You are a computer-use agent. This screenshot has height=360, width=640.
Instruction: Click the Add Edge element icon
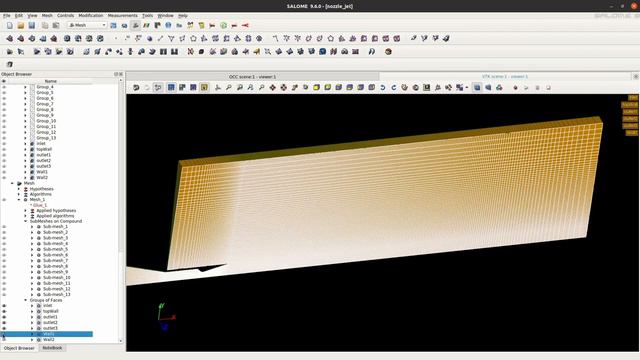[160, 38]
